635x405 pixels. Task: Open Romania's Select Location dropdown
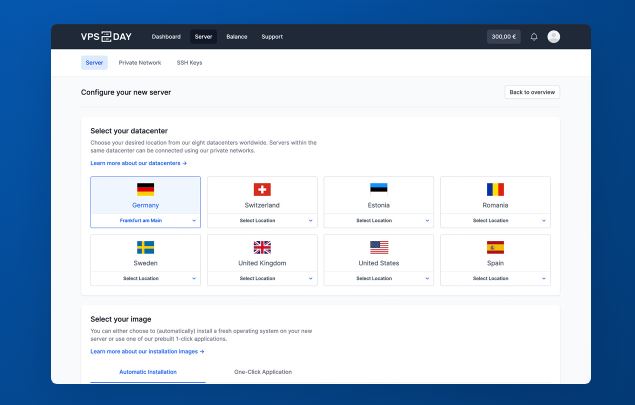(x=495, y=220)
